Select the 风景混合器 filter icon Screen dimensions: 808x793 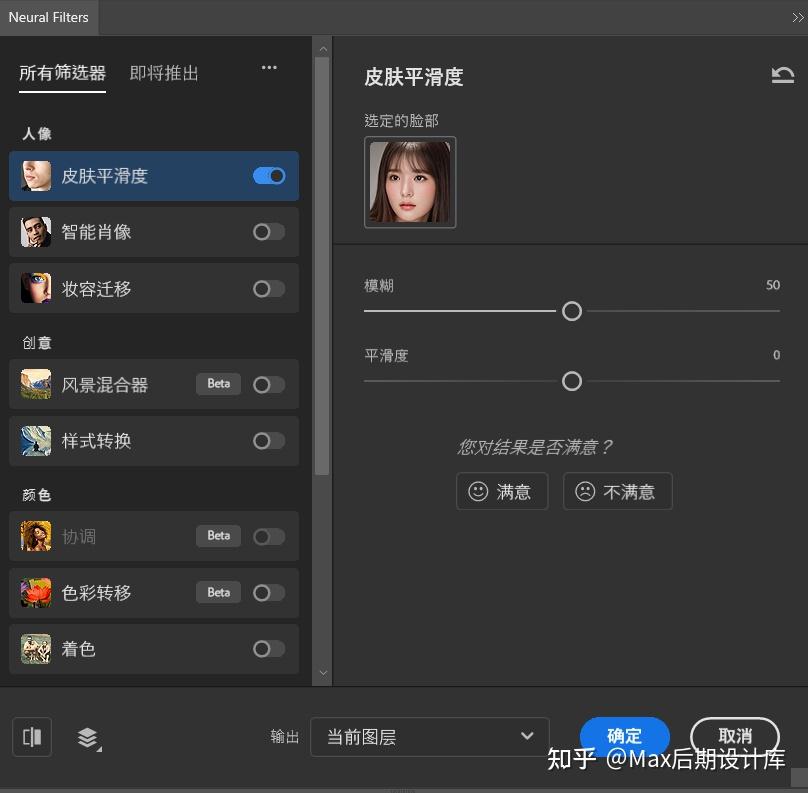click(x=35, y=384)
